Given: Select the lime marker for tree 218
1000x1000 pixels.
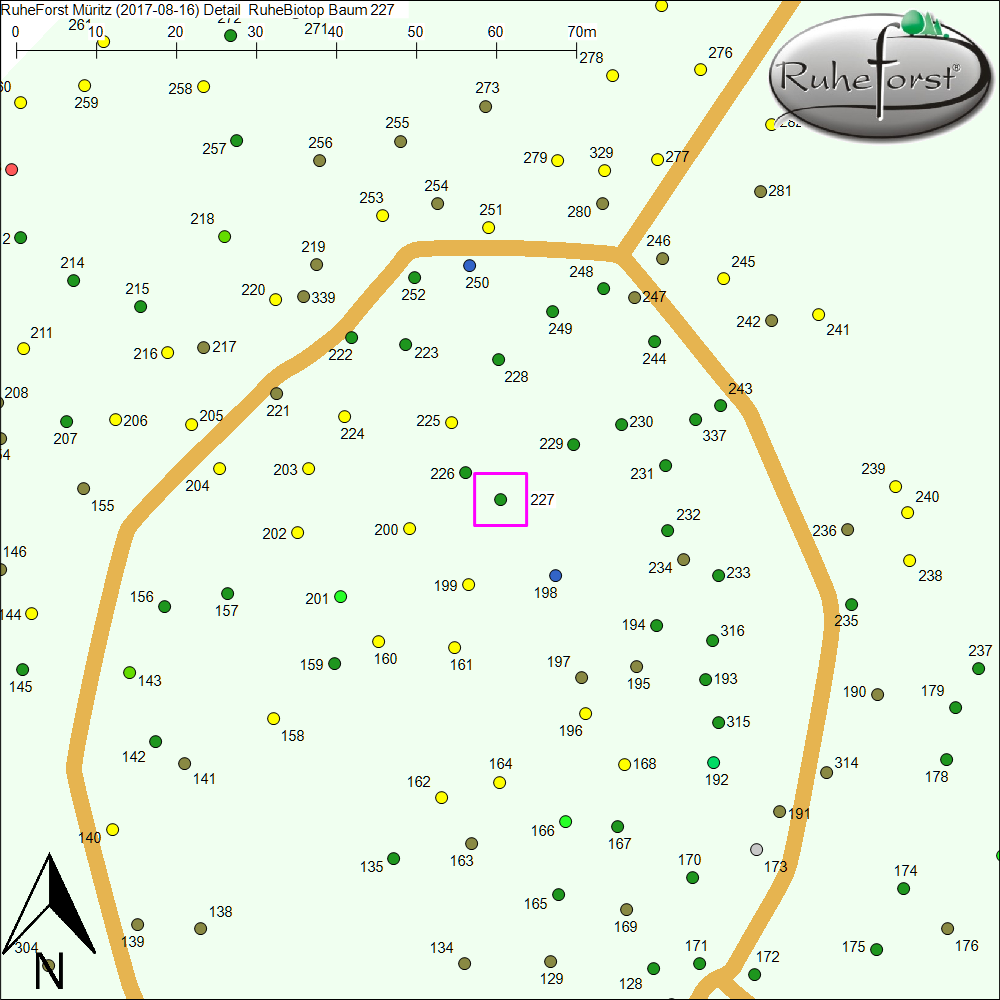Looking at the screenshot, I should click(225, 237).
